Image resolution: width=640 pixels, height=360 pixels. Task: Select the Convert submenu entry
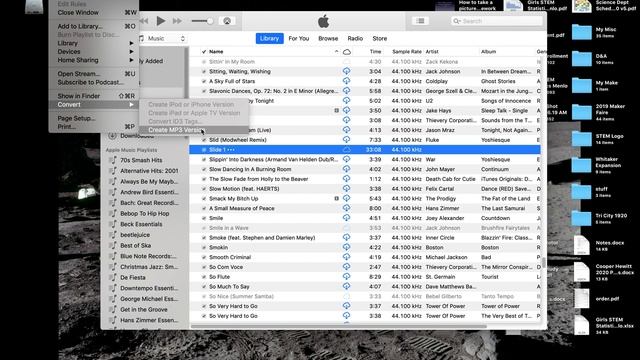[94, 104]
